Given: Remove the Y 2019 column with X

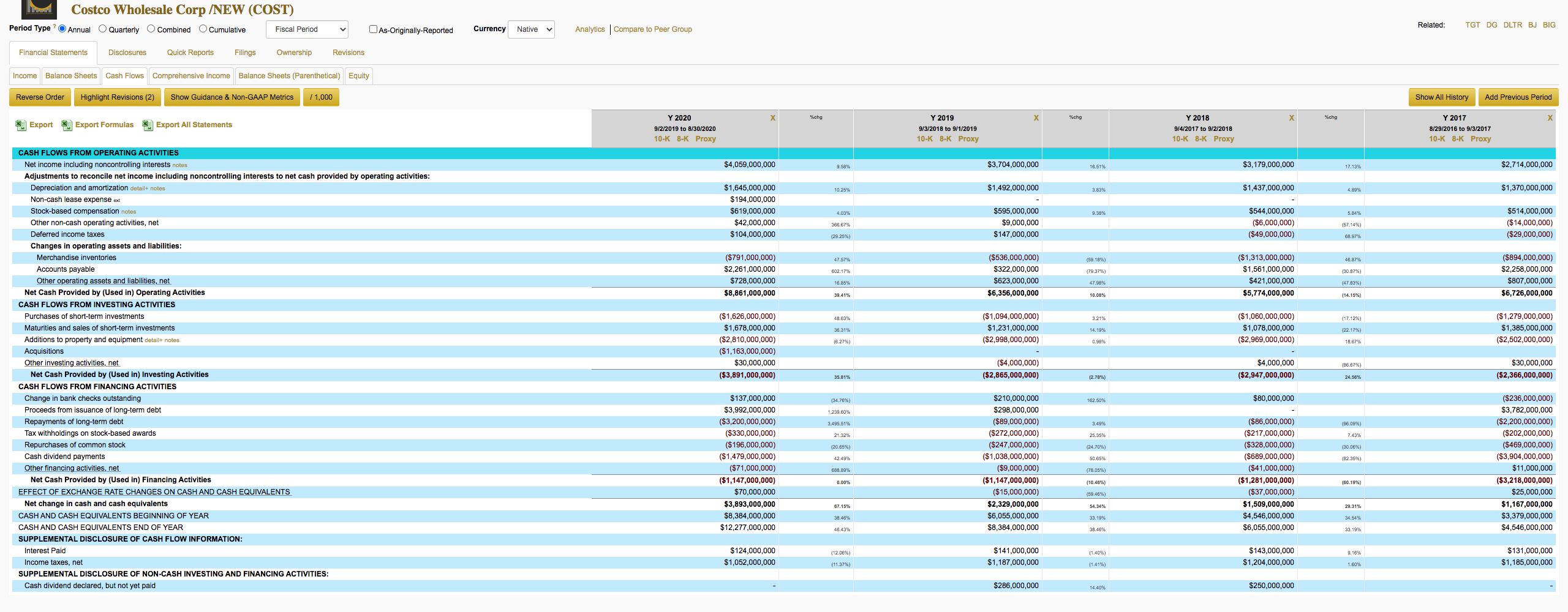Looking at the screenshot, I should coord(1036,118).
